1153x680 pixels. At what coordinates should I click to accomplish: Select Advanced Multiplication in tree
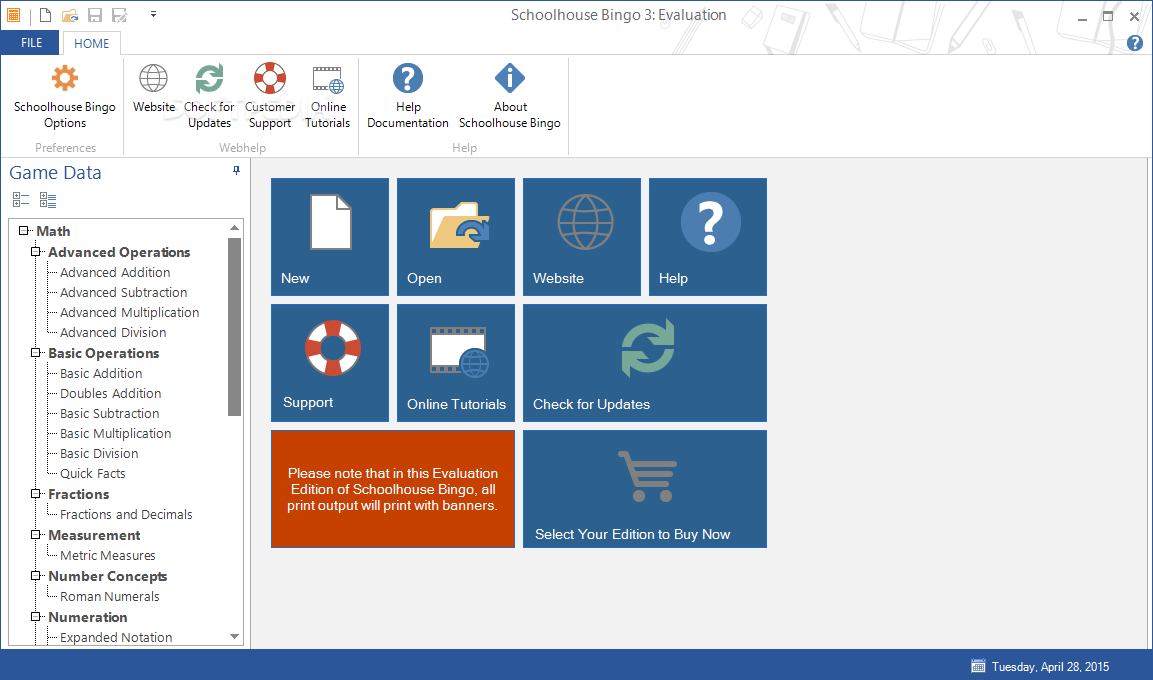tap(129, 312)
